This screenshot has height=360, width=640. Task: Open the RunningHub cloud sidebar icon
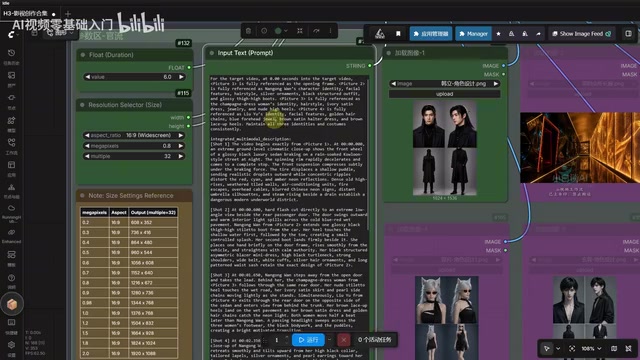(11, 208)
